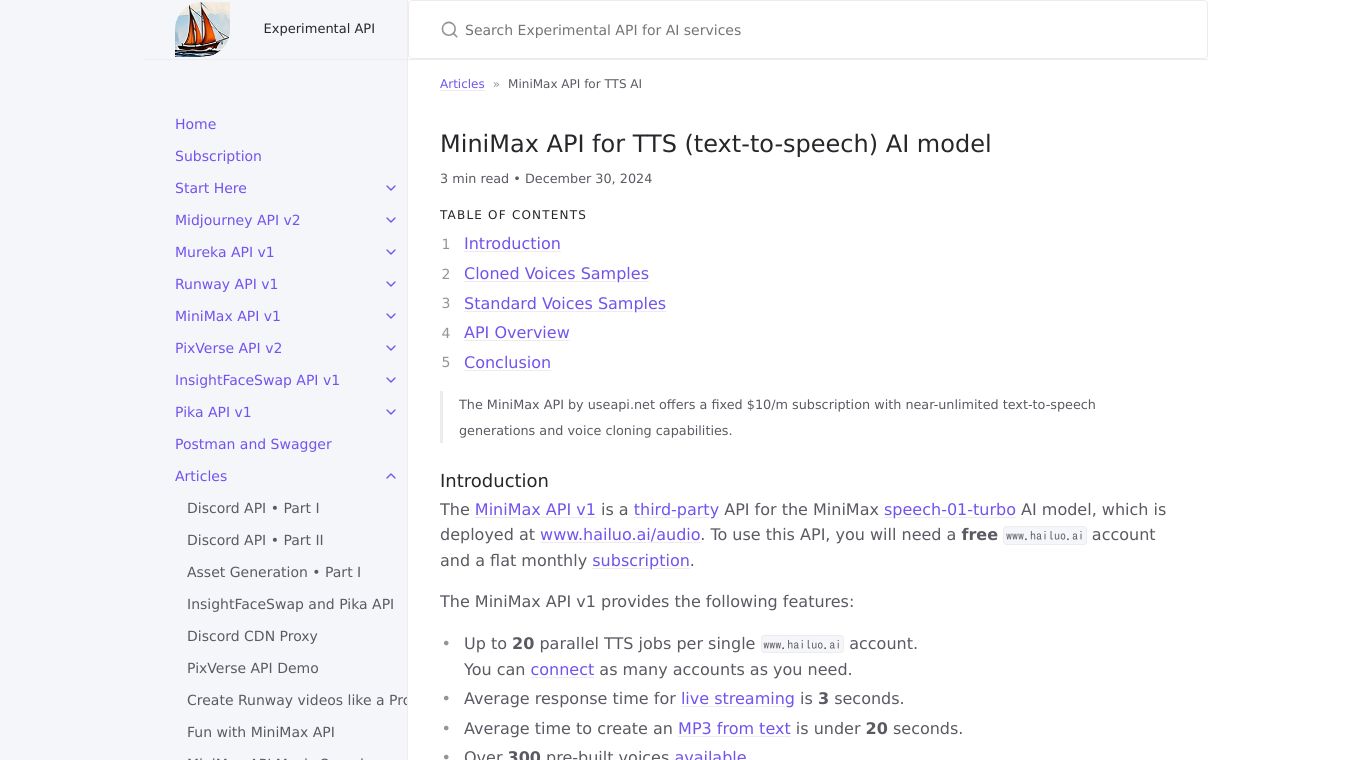This screenshot has height=760, width=1352.
Task: Expand the Midjourney API v2 menu
Action: tap(391, 220)
